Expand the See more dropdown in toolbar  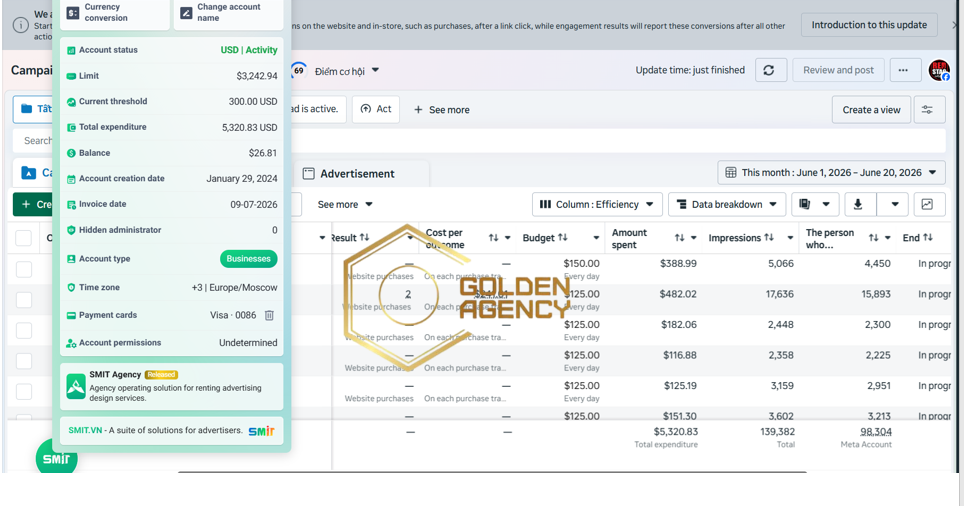coord(345,204)
